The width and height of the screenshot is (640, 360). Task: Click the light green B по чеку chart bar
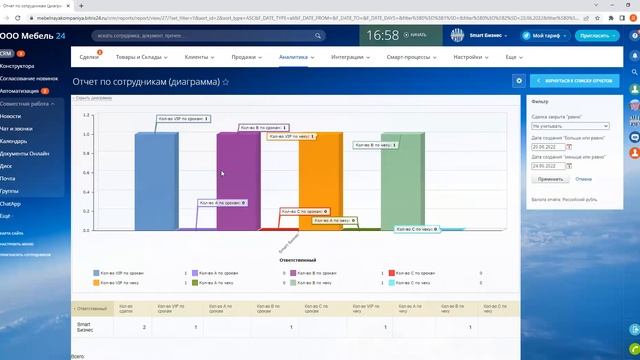(402, 181)
